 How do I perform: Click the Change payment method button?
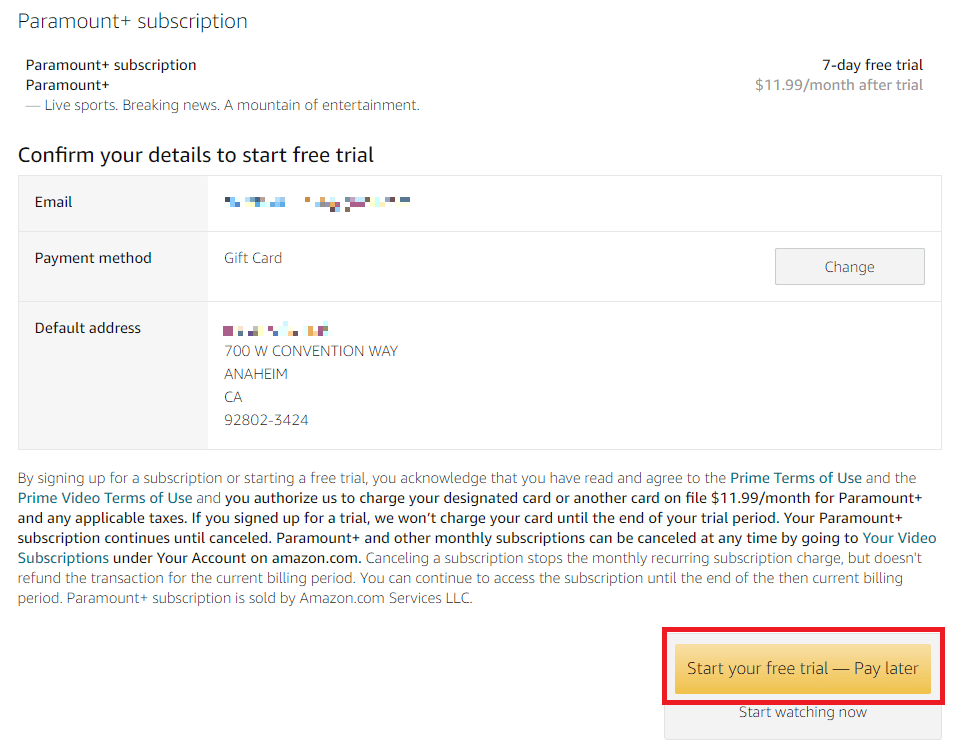(x=849, y=266)
